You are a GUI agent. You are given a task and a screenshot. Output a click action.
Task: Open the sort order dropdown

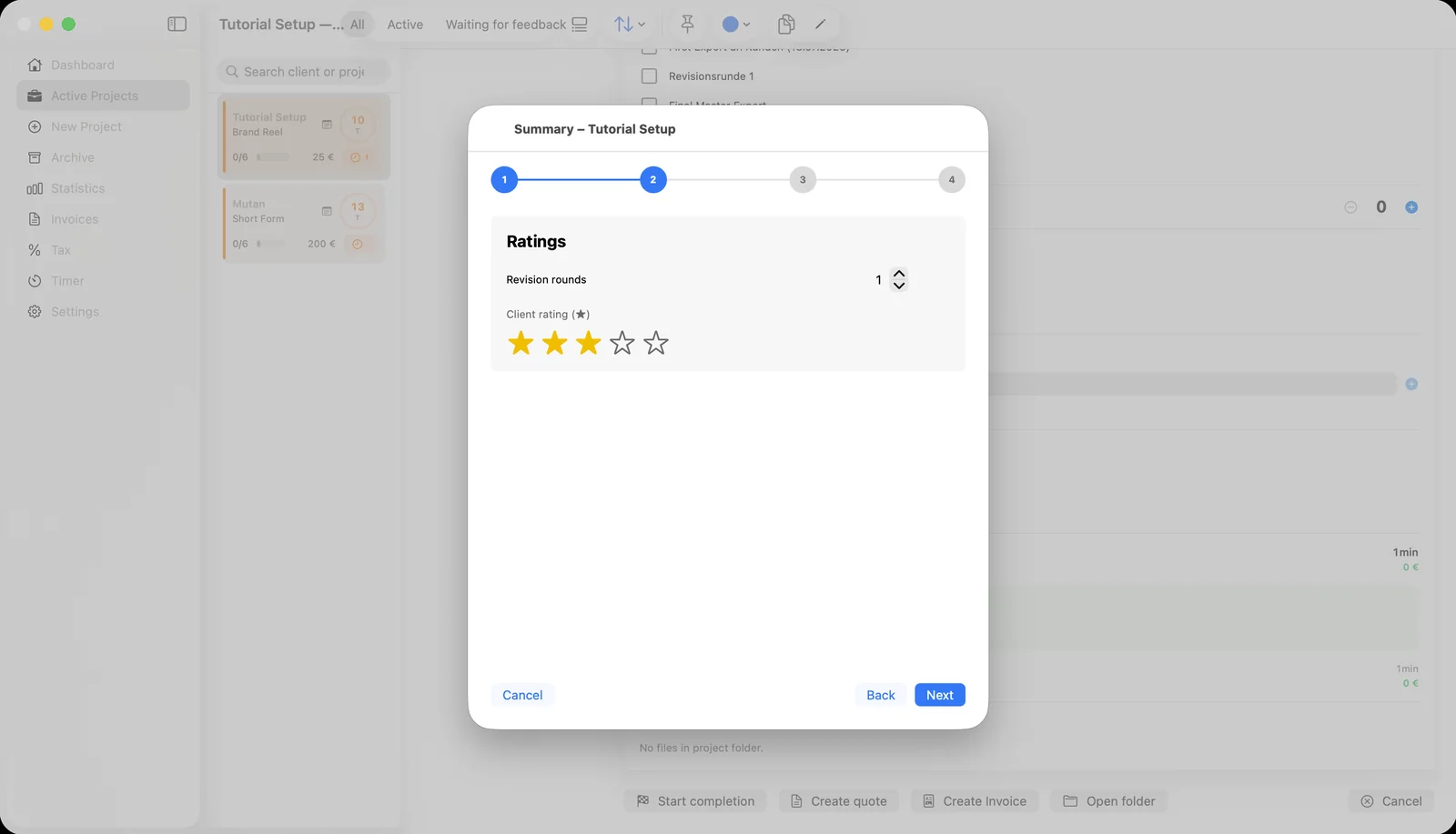(x=629, y=25)
